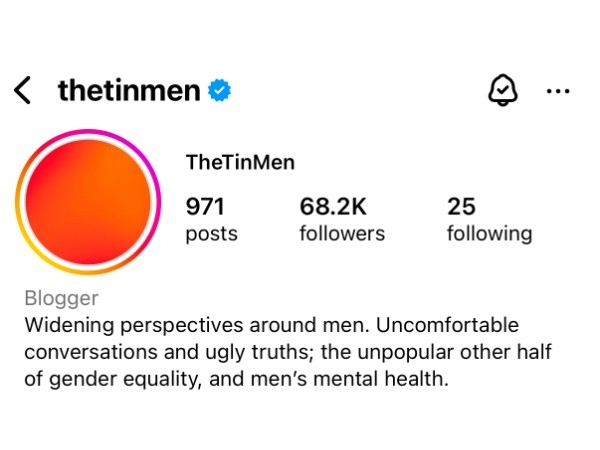Open the 25 following number

[x=461, y=207]
